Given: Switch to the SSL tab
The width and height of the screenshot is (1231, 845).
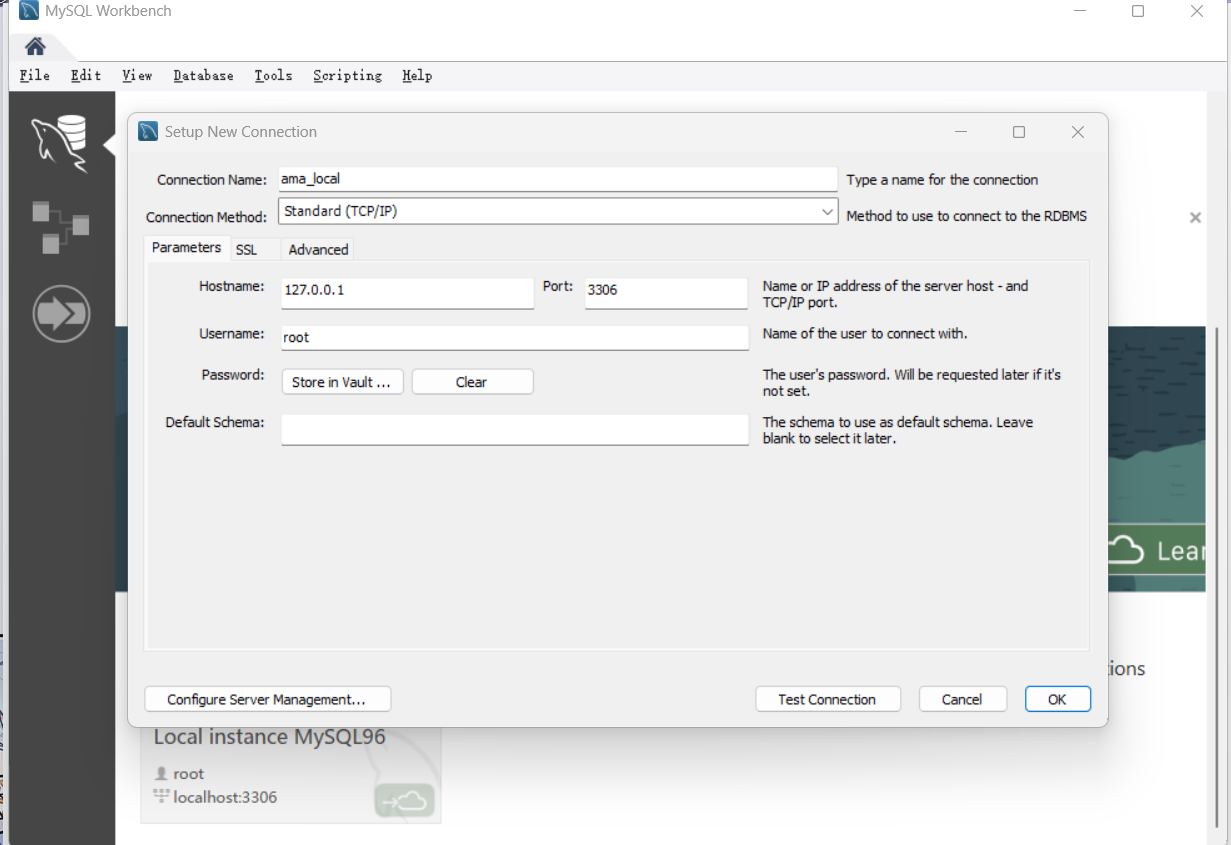Looking at the screenshot, I should 247,249.
